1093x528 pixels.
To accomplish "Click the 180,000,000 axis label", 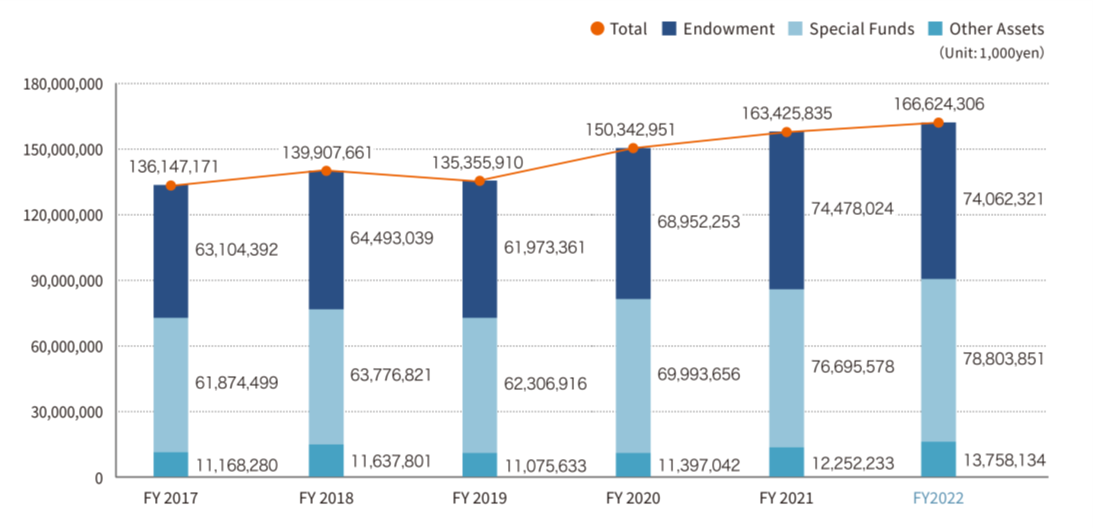I will [63, 84].
